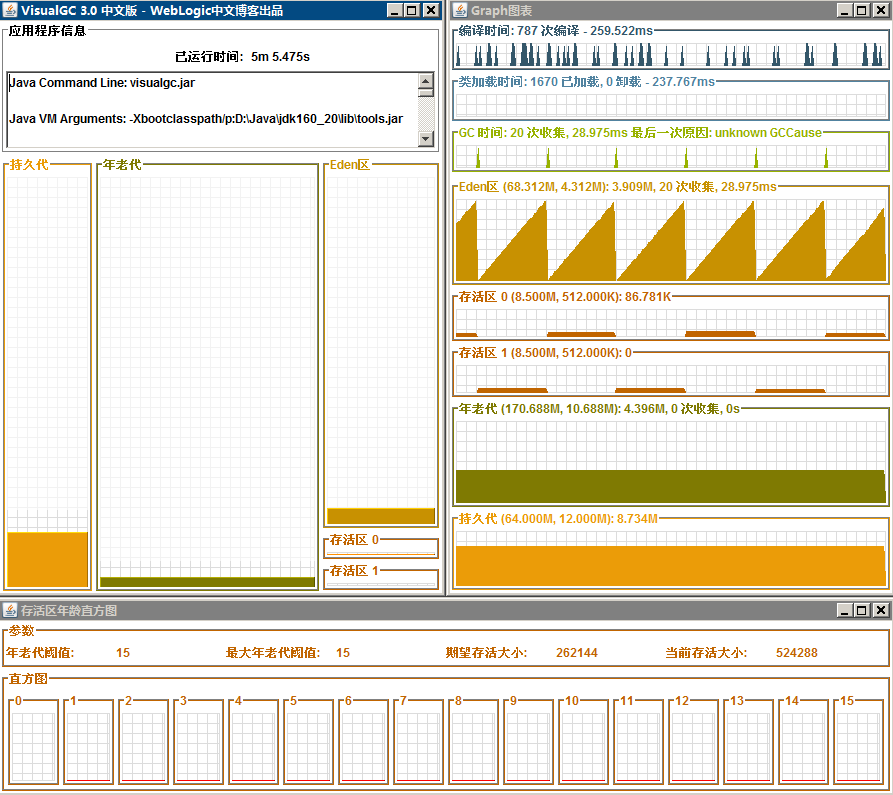Screen dimensions: 893x795
Task: Click inside the Java Command Line text area
Action: click(x=213, y=109)
